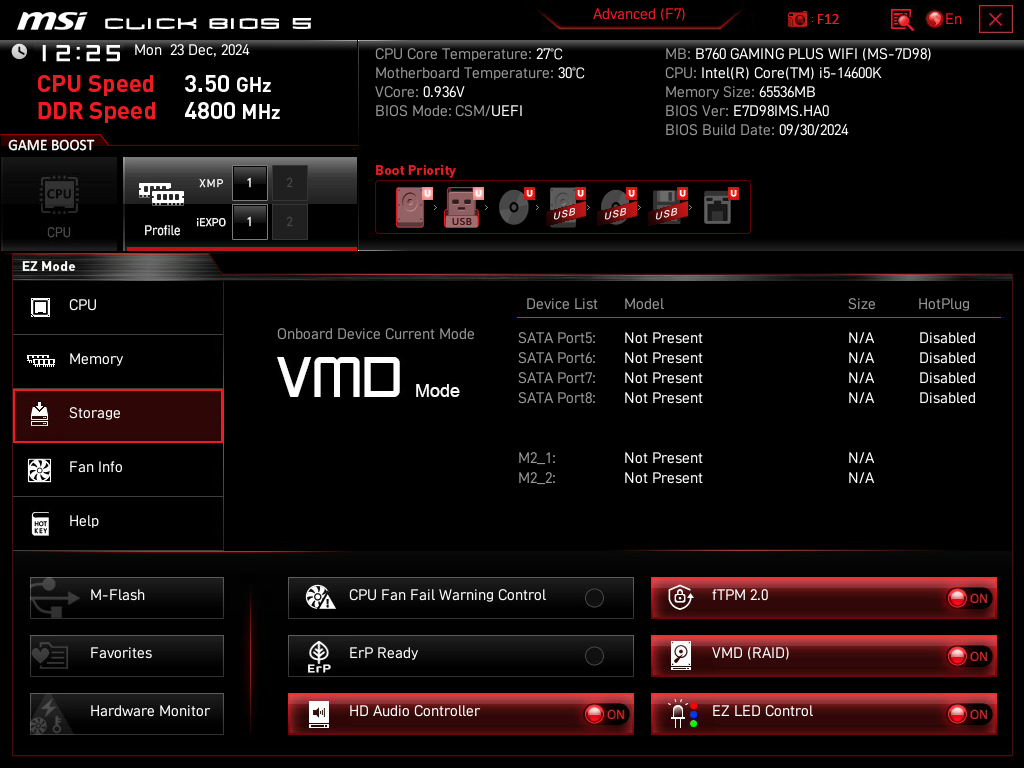Screen dimensions: 1024x768
Task: Click the CPU chip icon in sidebar
Action: (40, 307)
